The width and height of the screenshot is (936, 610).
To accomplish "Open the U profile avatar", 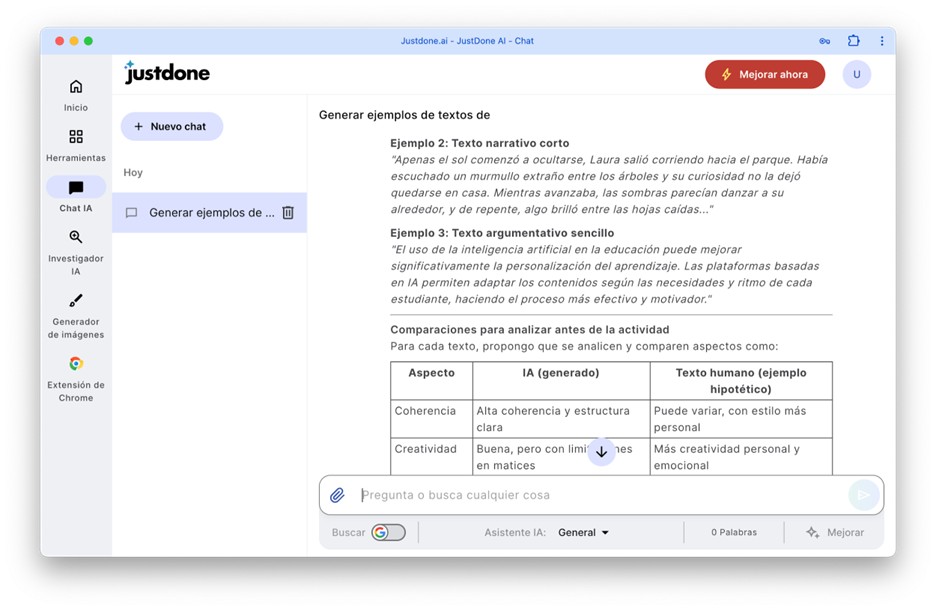I will point(856,74).
